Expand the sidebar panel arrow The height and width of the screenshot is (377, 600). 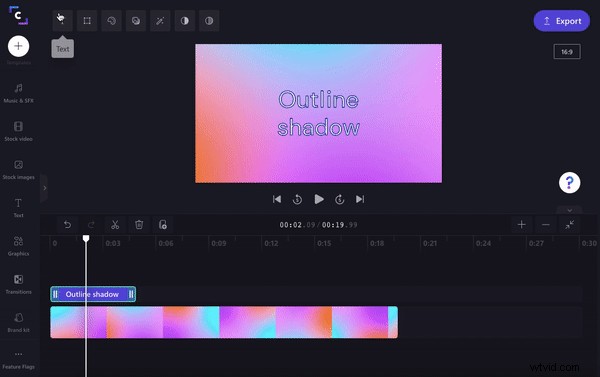[44, 188]
